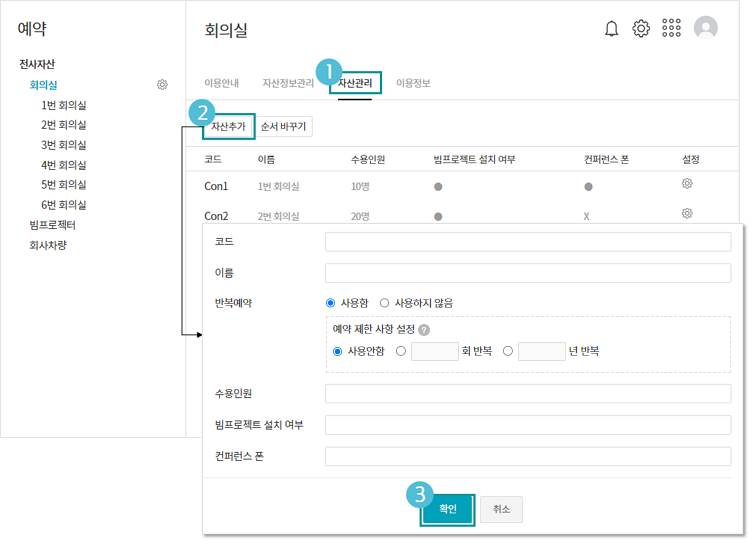Viewport: 752px width, 544px height.
Task: Click the 취소 cancel button
Action: [501, 509]
